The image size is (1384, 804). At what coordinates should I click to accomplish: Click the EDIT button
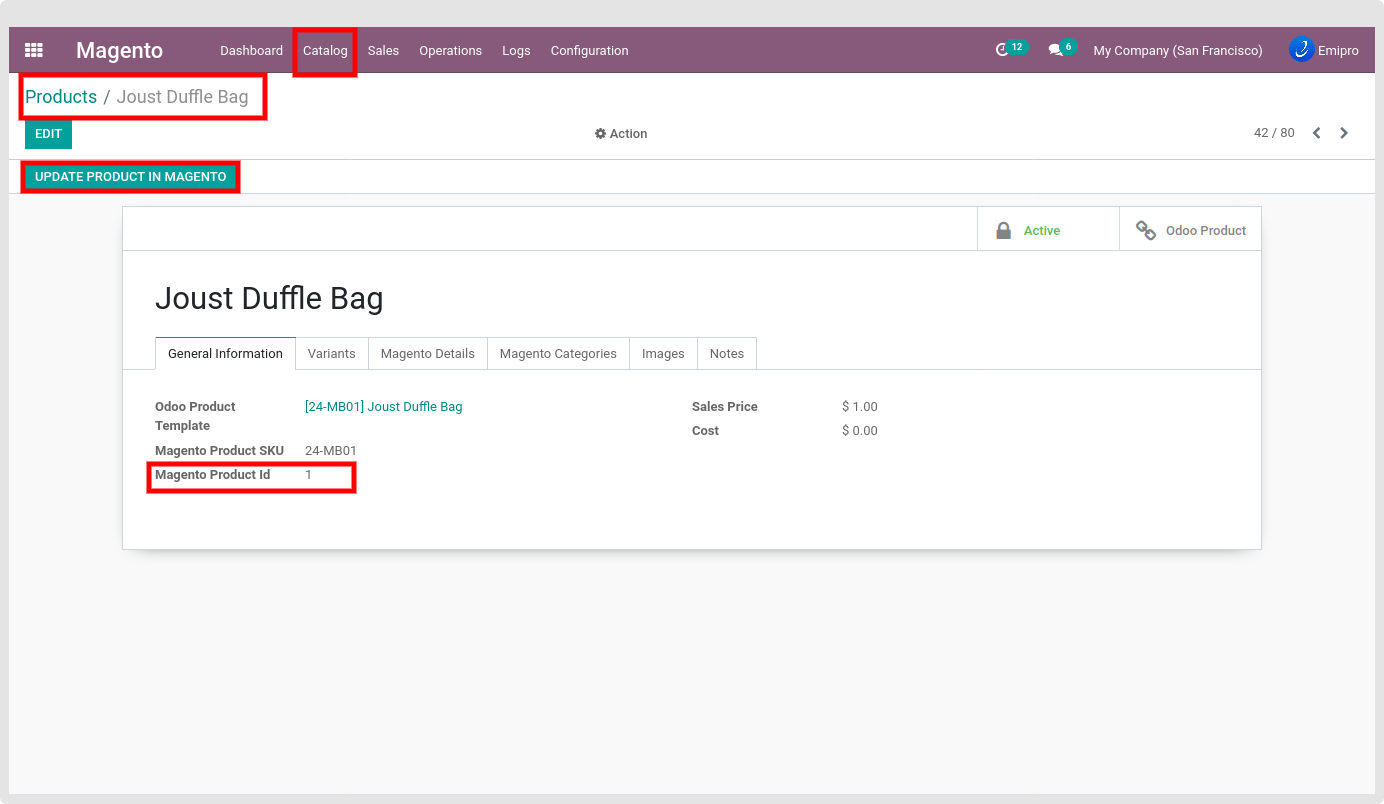click(x=48, y=134)
